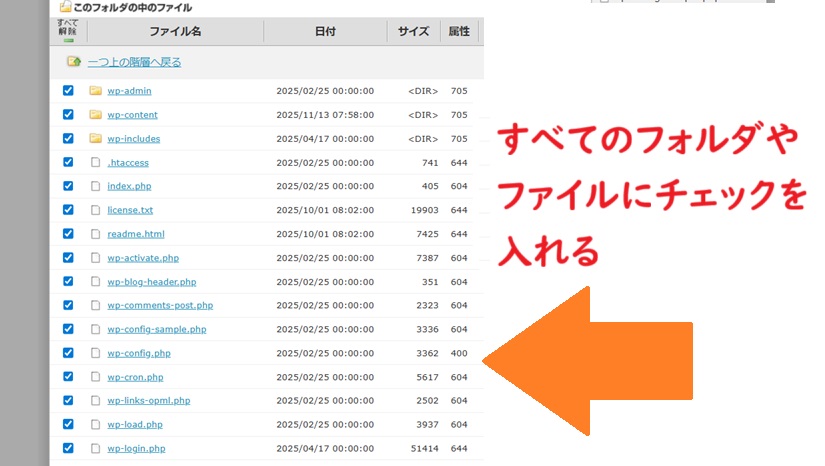Click the license.txt size value 19903
825x466 pixels.
[425, 210]
